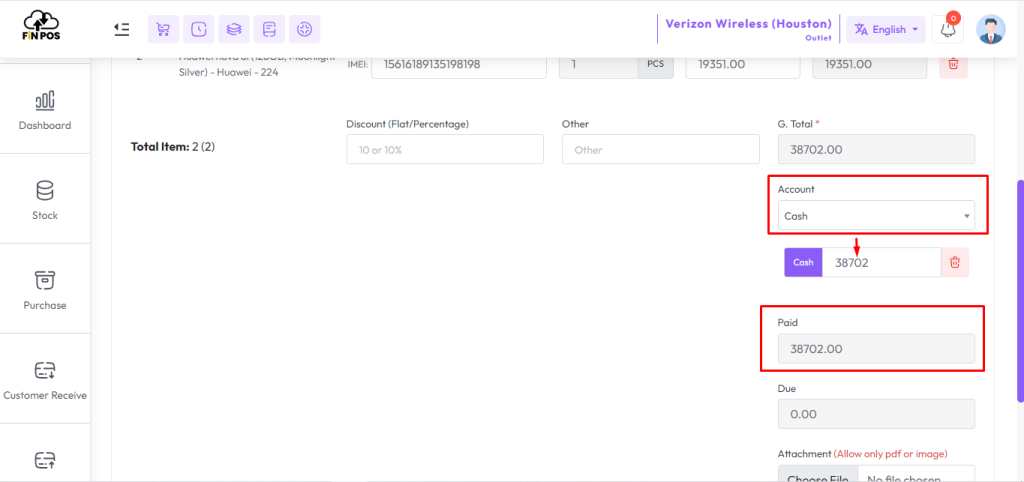This screenshot has width=1024, height=482.
Task: Click the Discount (Flat/Percentage) input
Action: pos(445,149)
